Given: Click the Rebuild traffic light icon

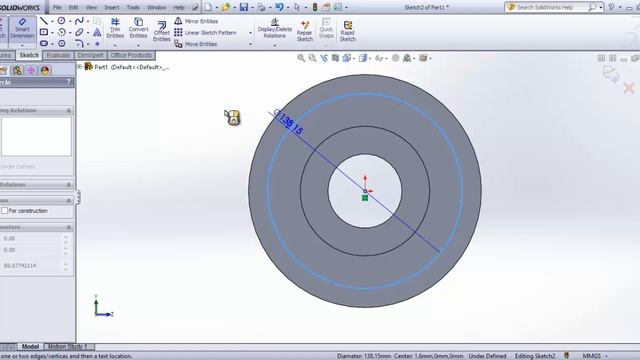Looking at the screenshot, I should tap(315, 7).
